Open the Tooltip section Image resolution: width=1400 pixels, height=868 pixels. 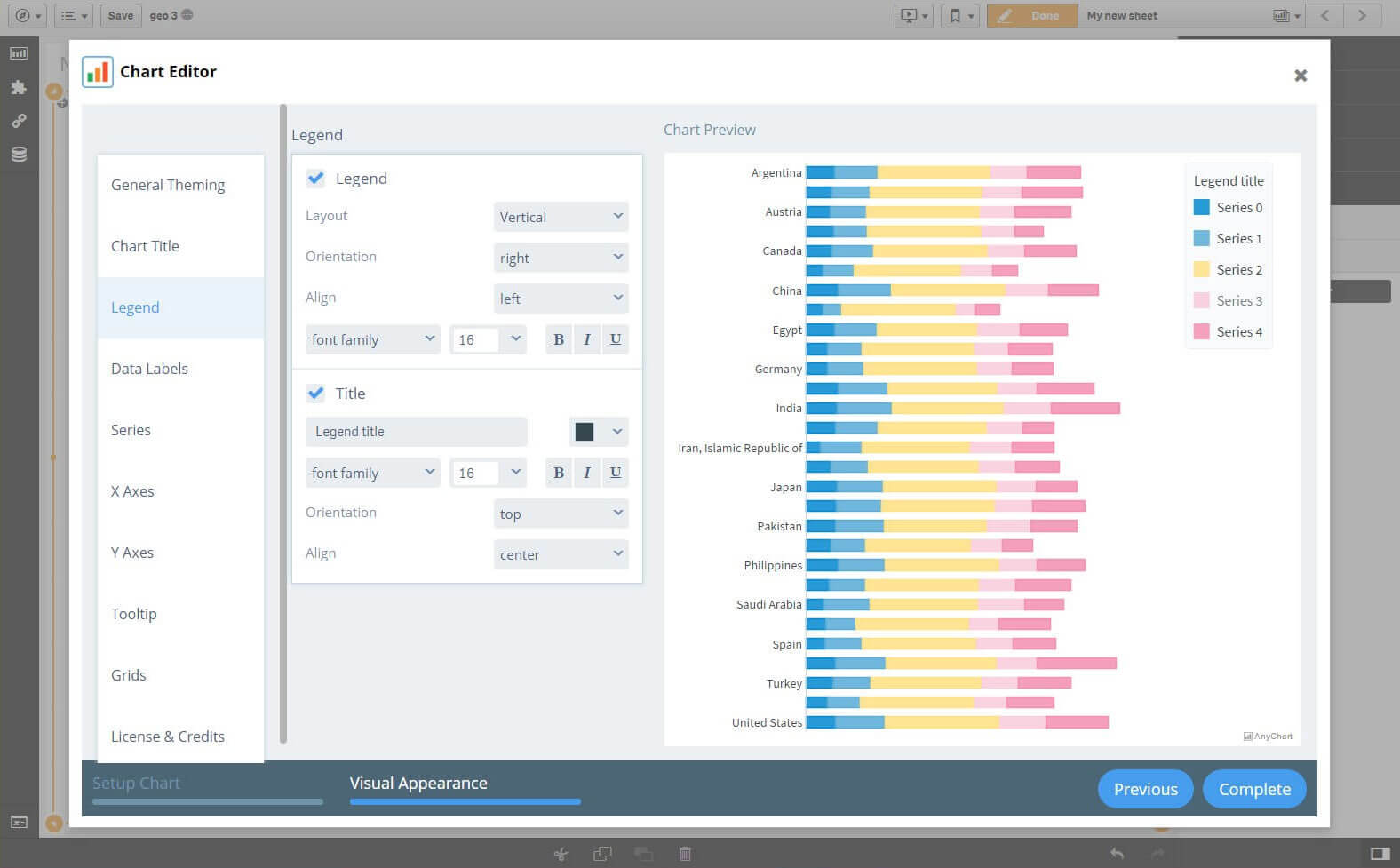coord(180,614)
